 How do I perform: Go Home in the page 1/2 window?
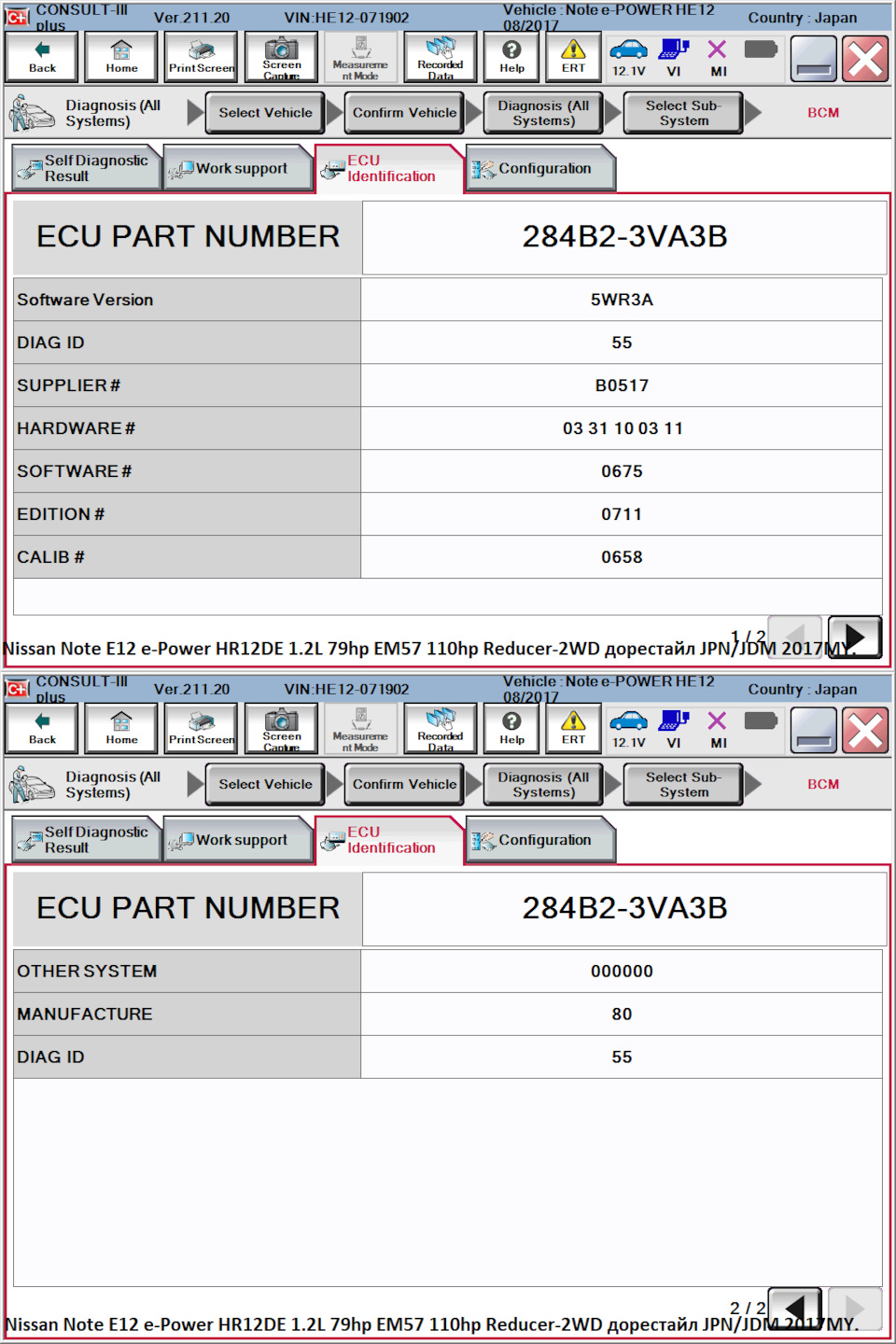pos(121,57)
